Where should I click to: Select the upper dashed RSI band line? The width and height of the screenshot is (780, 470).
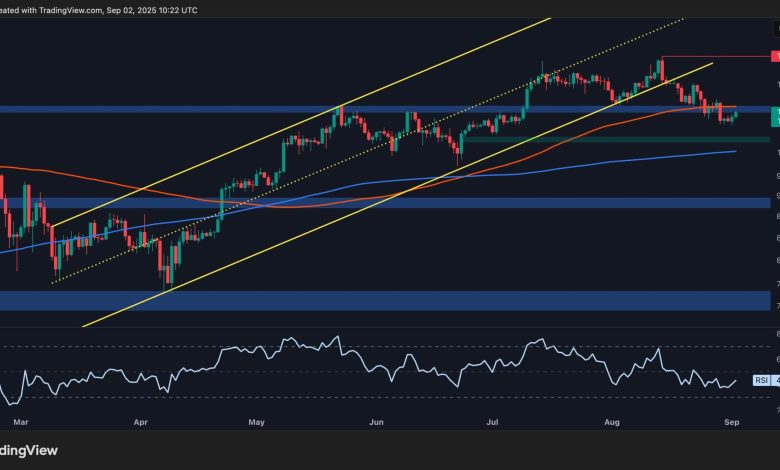tap(385, 346)
